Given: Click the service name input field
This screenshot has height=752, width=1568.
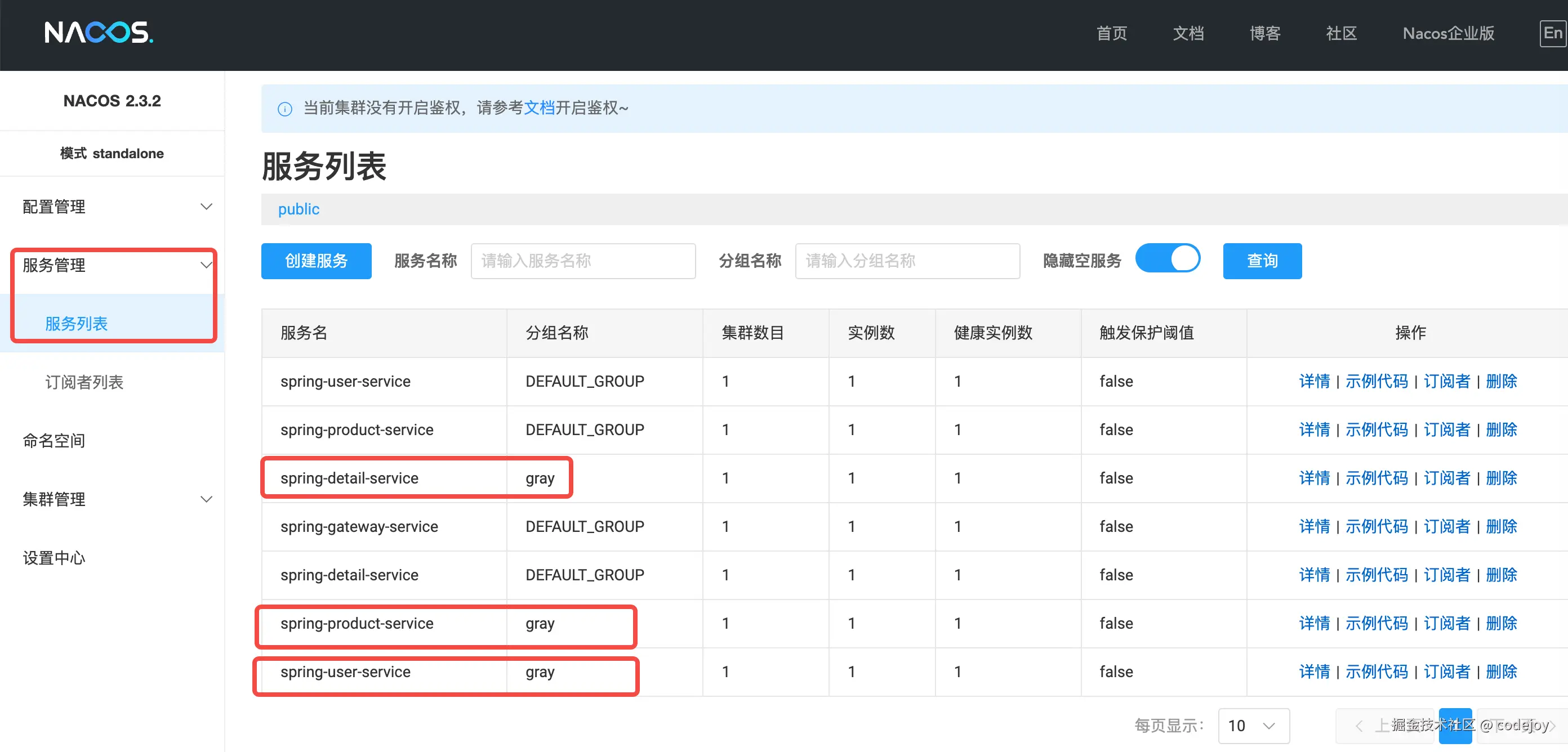Looking at the screenshot, I should click(x=582, y=261).
